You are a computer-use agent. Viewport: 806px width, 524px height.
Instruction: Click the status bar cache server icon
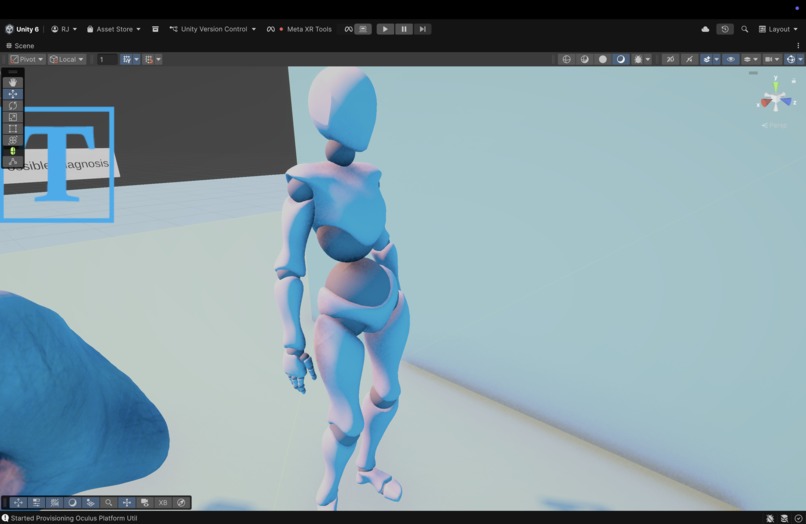(x=784, y=518)
